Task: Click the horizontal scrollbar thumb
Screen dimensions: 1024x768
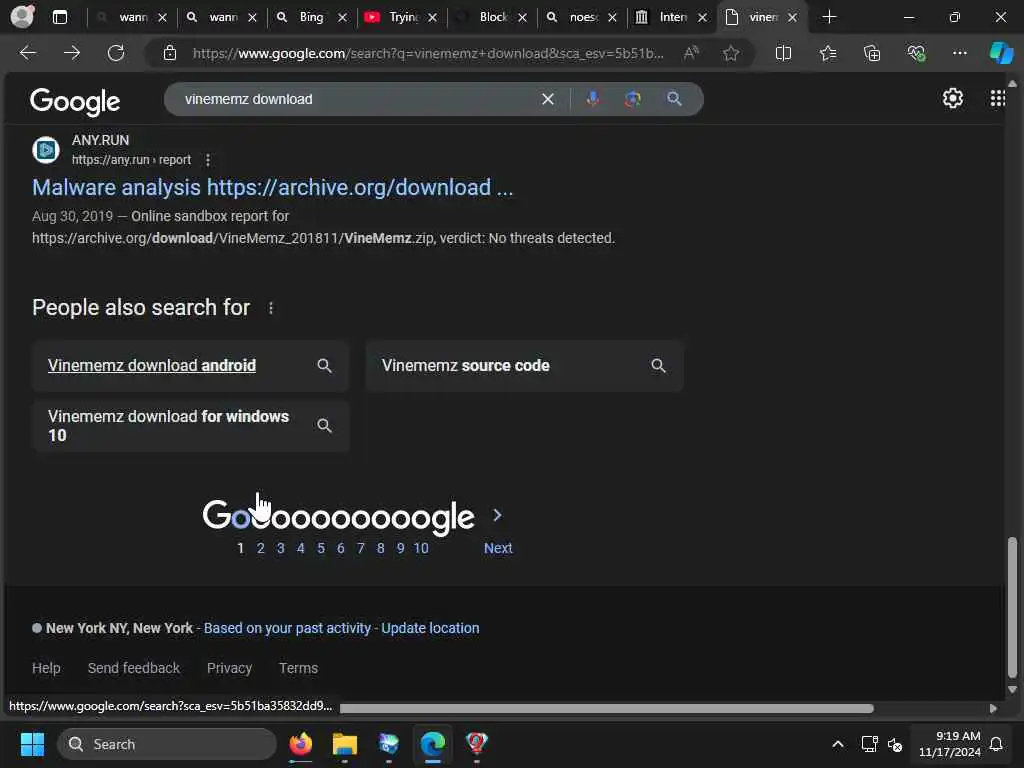Action: click(607, 709)
